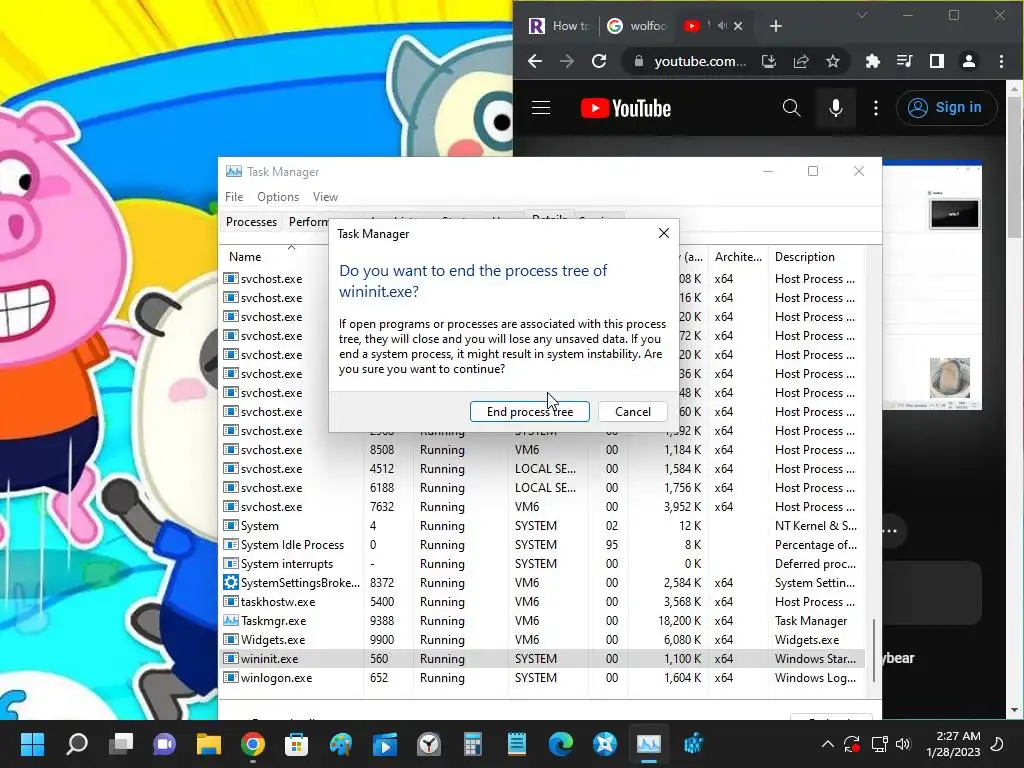Open the Options menu in Task Manager
Viewport: 1024px width, 768px height.
click(278, 197)
